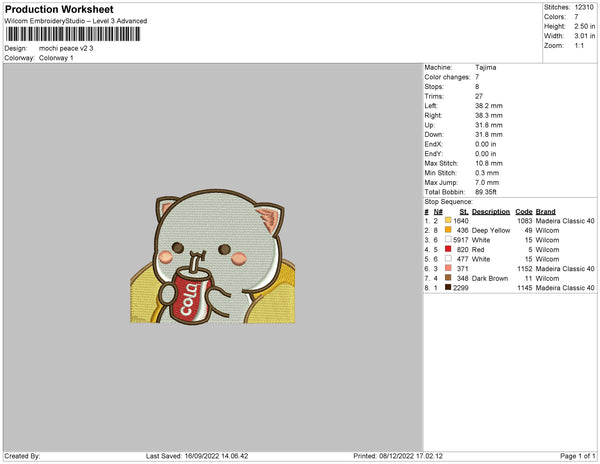The width and height of the screenshot is (600, 464).
Task: Select thread code 1083
Action: pos(525,221)
